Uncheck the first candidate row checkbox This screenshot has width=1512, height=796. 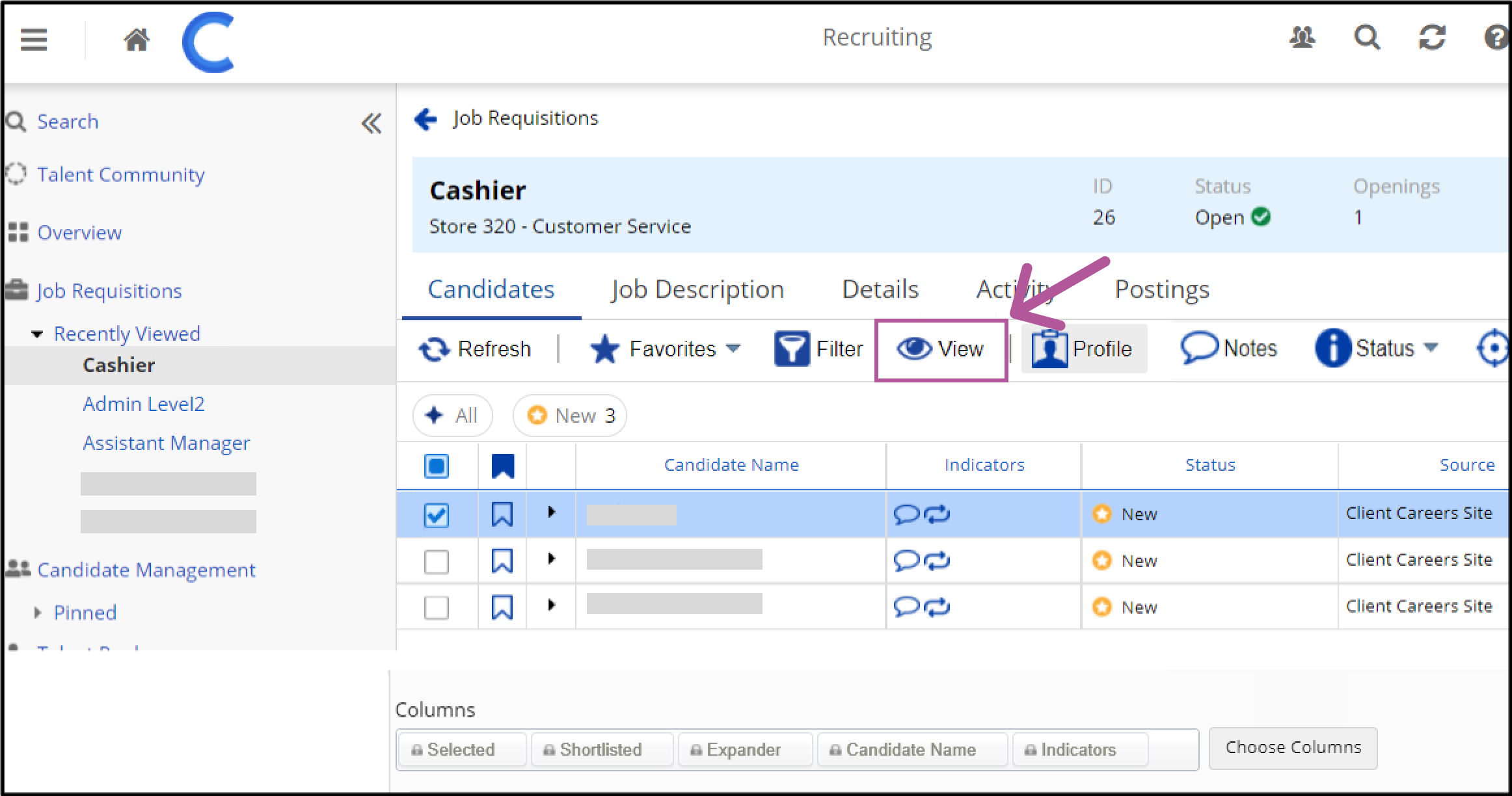[x=436, y=515]
